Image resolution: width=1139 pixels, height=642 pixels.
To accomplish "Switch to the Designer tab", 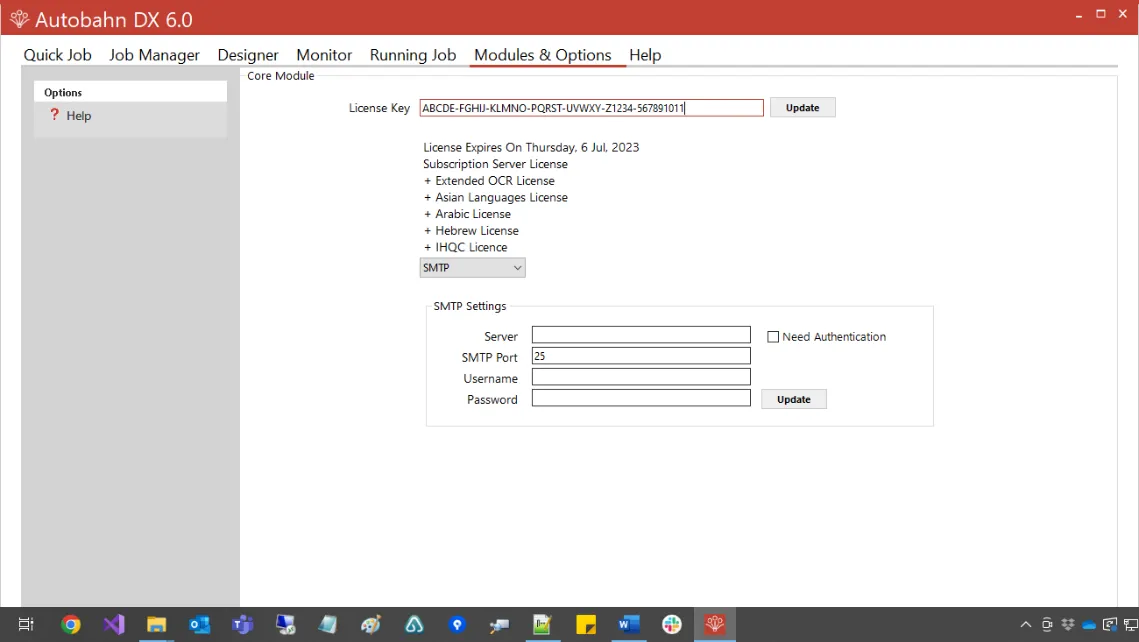I will [247, 55].
